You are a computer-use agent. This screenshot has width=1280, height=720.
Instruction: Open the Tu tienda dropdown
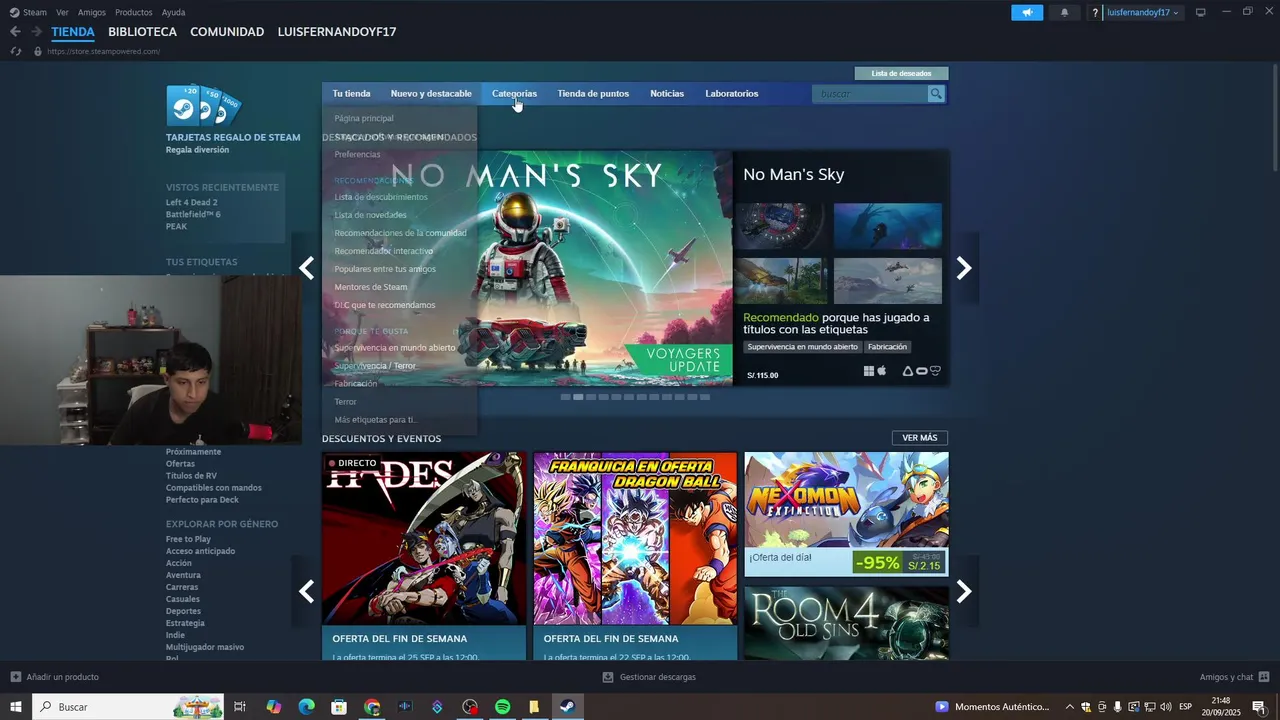(351, 94)
